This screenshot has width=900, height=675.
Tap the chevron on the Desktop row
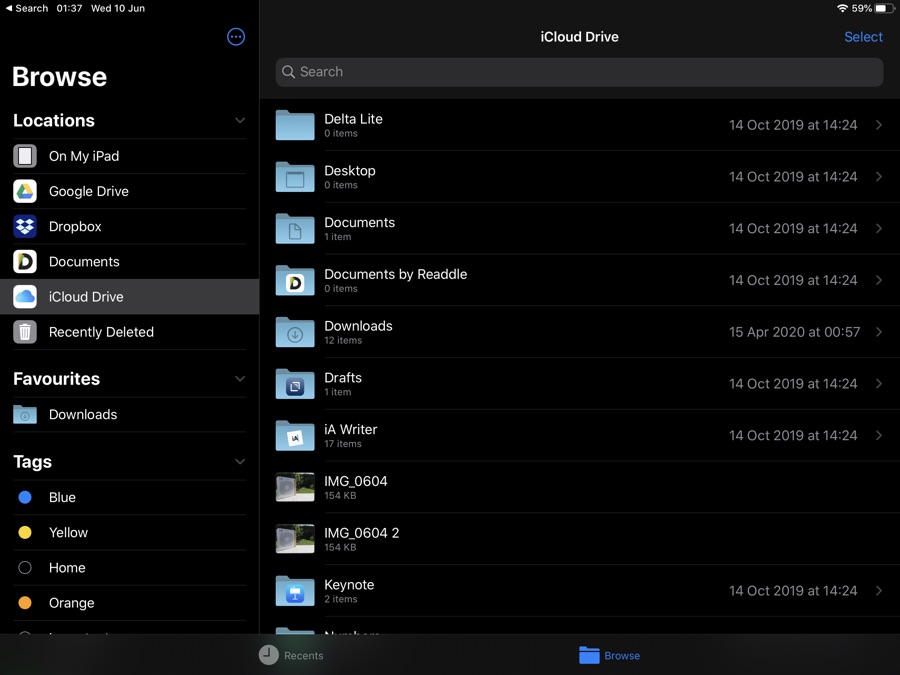(x=879, y=176)
